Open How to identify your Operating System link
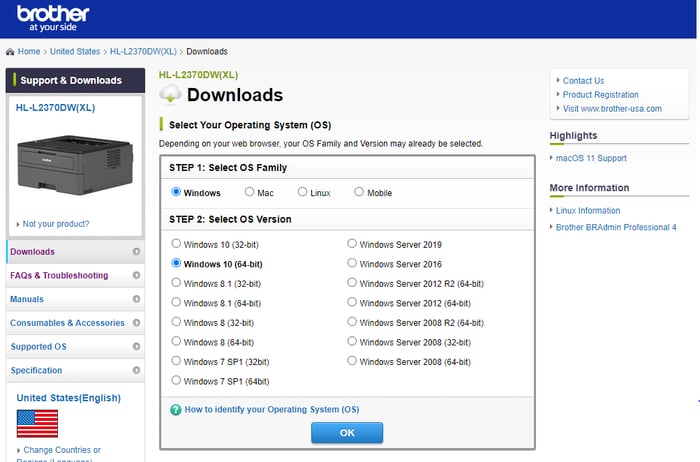The image size is (700, 462). (272, 409)
